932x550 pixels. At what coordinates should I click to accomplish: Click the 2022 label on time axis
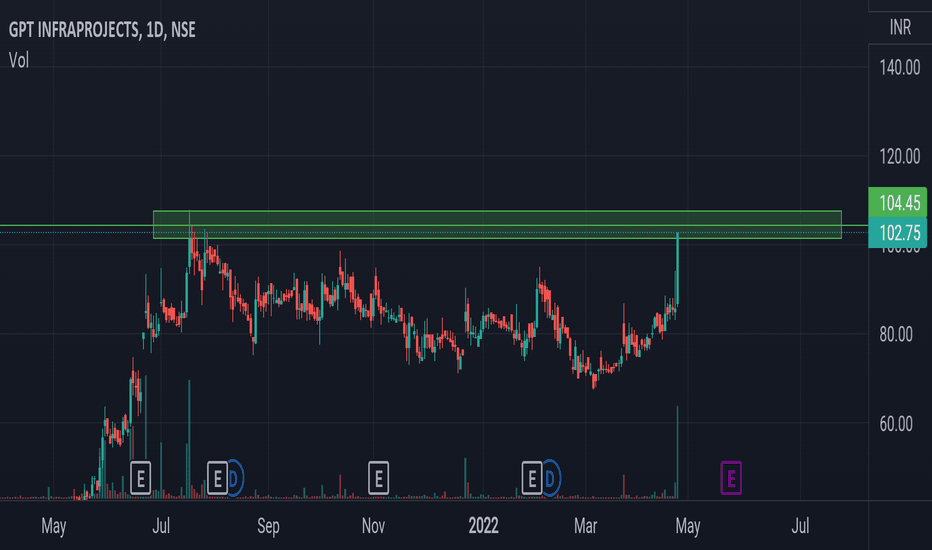pyautogui.click(x=483, y=526)
